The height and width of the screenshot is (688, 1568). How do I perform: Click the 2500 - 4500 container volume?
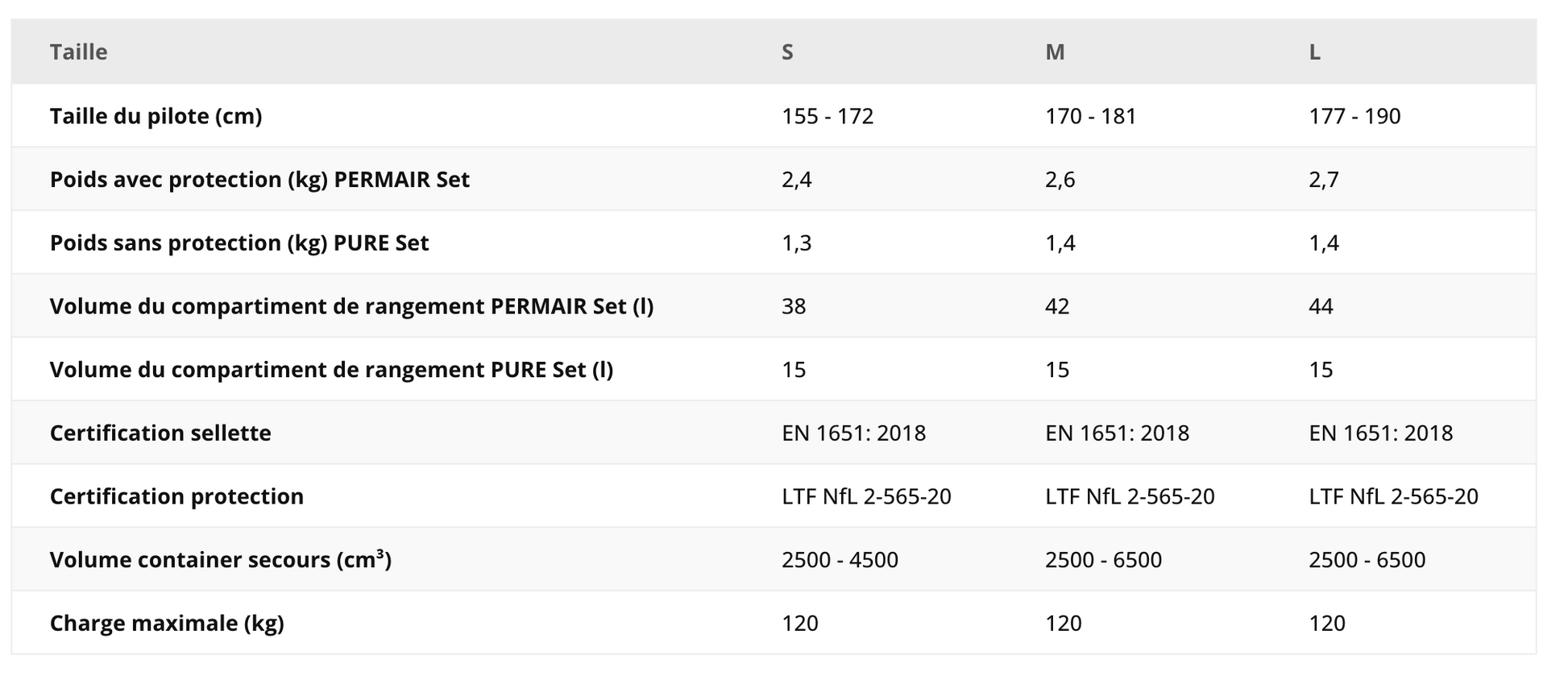[x=840, y=559]
